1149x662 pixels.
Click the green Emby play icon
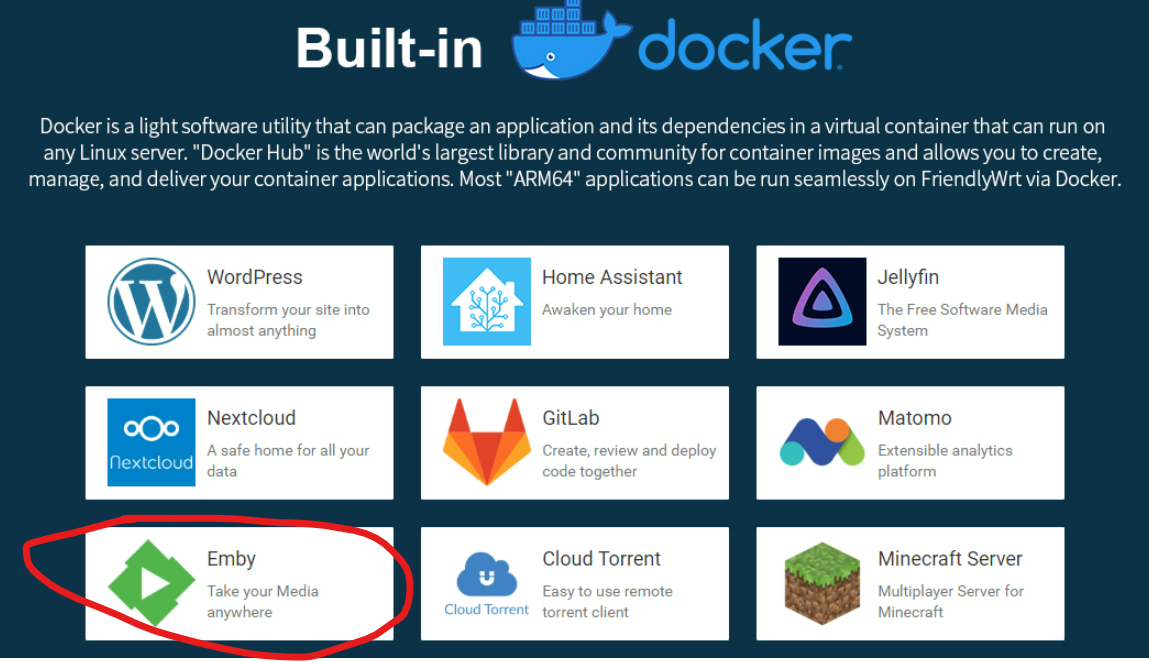pyautogui.click(x=151, y=584)
